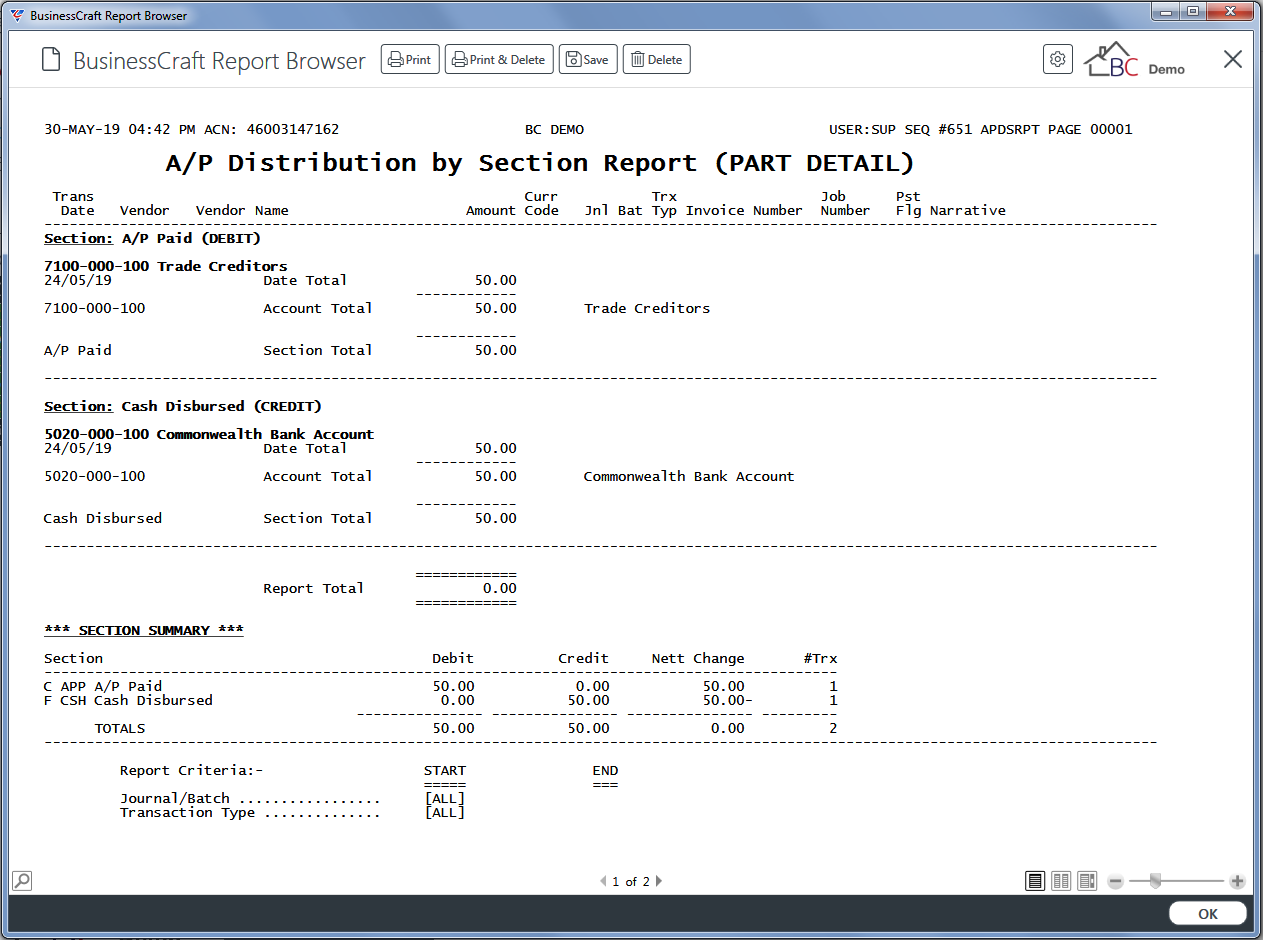This screenshot has width=1263, height=940.
Task: Click the '7100-000-100 Trade Creditors' account heading
Action: (x=166, y=266)
